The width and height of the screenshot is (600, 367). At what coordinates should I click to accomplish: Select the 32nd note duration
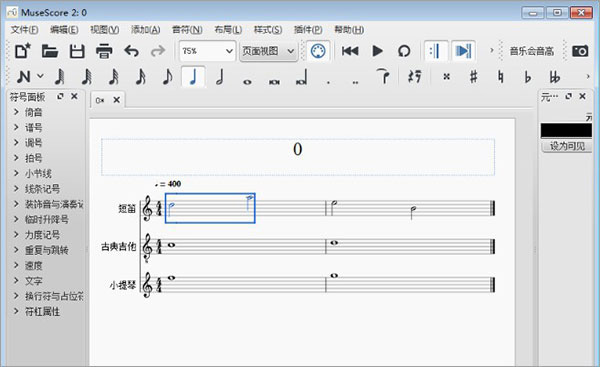pos(114,77)
